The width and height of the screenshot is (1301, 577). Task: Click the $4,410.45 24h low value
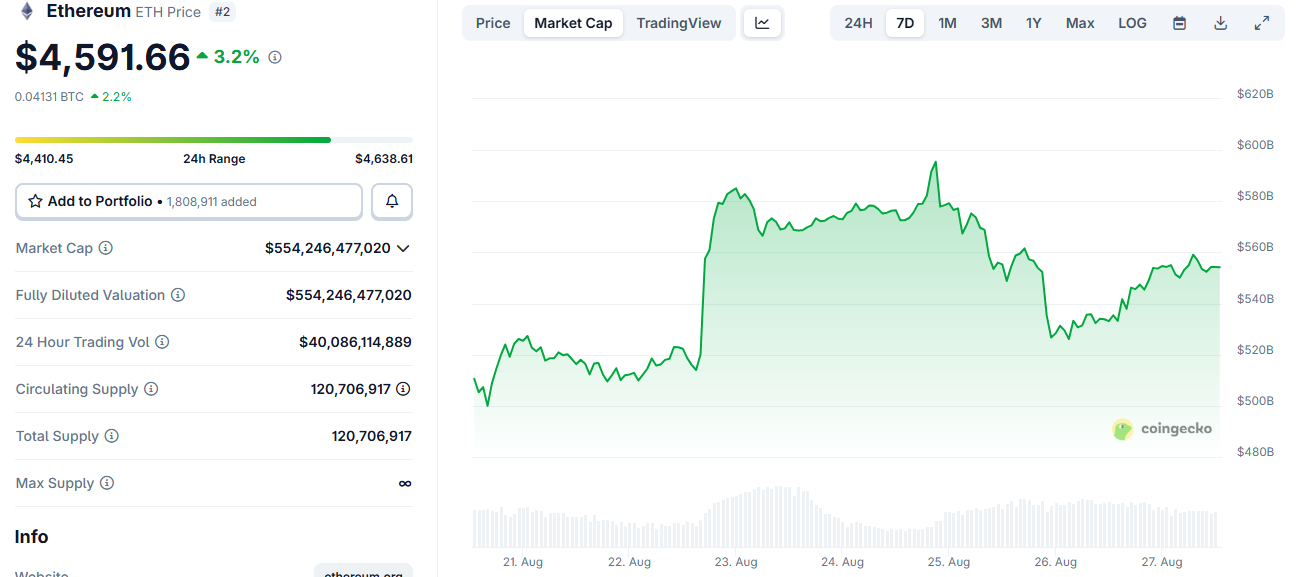tap(44, 159)
